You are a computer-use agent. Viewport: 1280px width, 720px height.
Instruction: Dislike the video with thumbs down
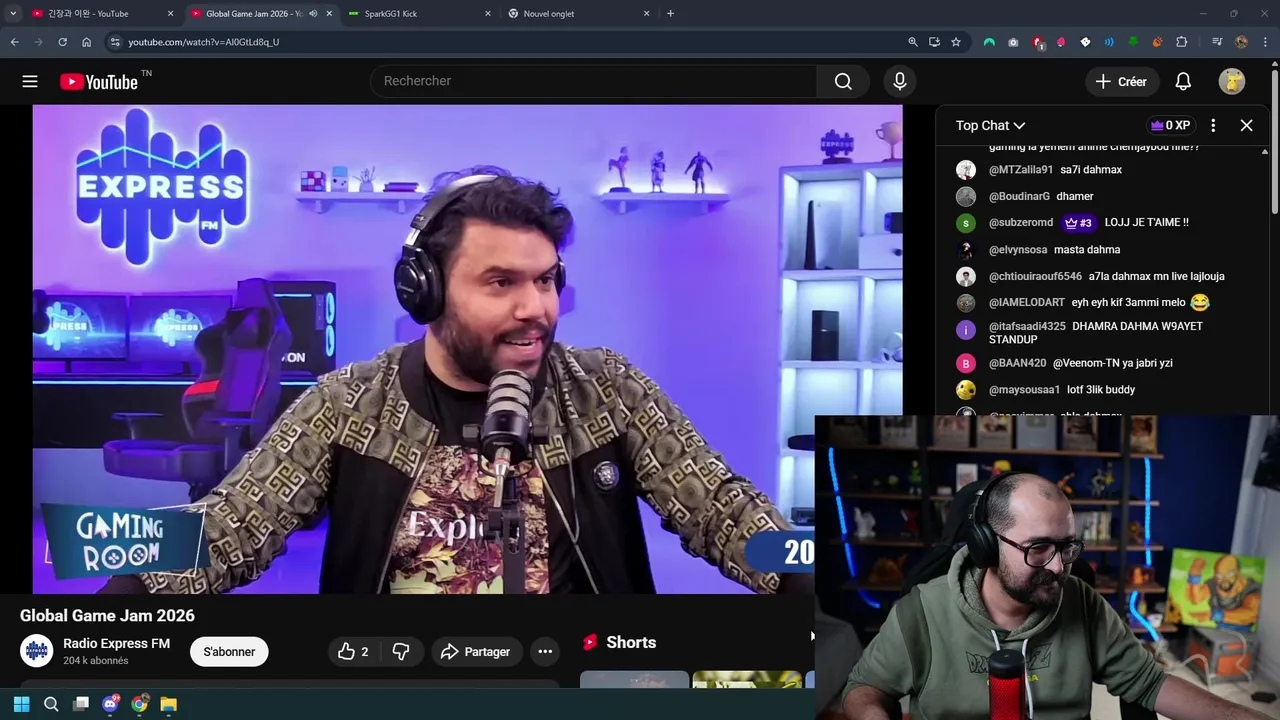click(401, 651)
